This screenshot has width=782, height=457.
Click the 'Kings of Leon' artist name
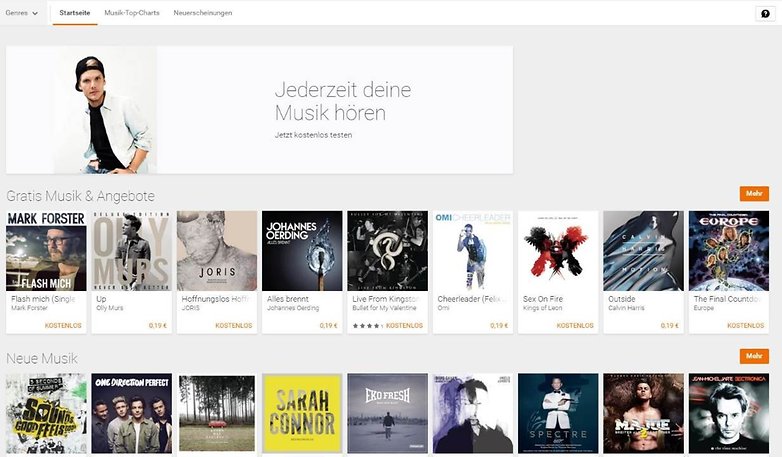[x=543, y=308]
